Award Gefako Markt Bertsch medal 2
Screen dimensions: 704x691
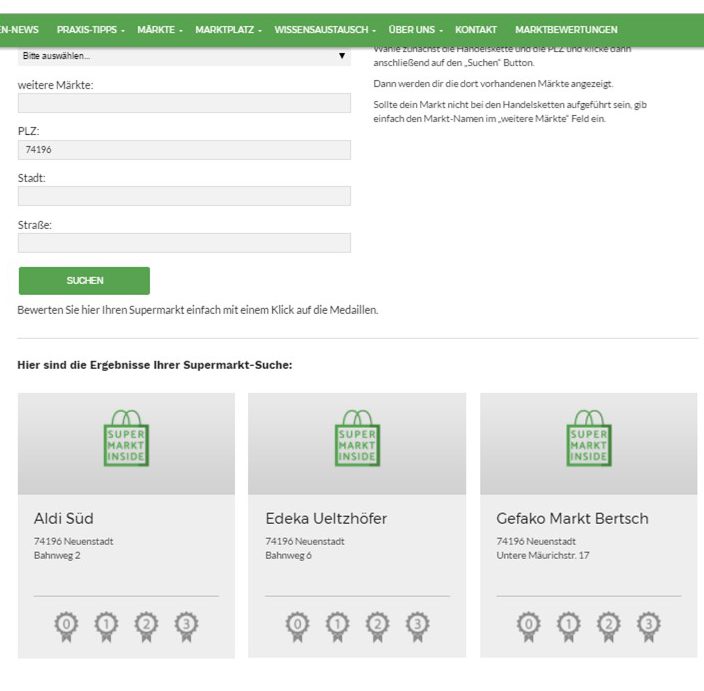click(609, 626)
